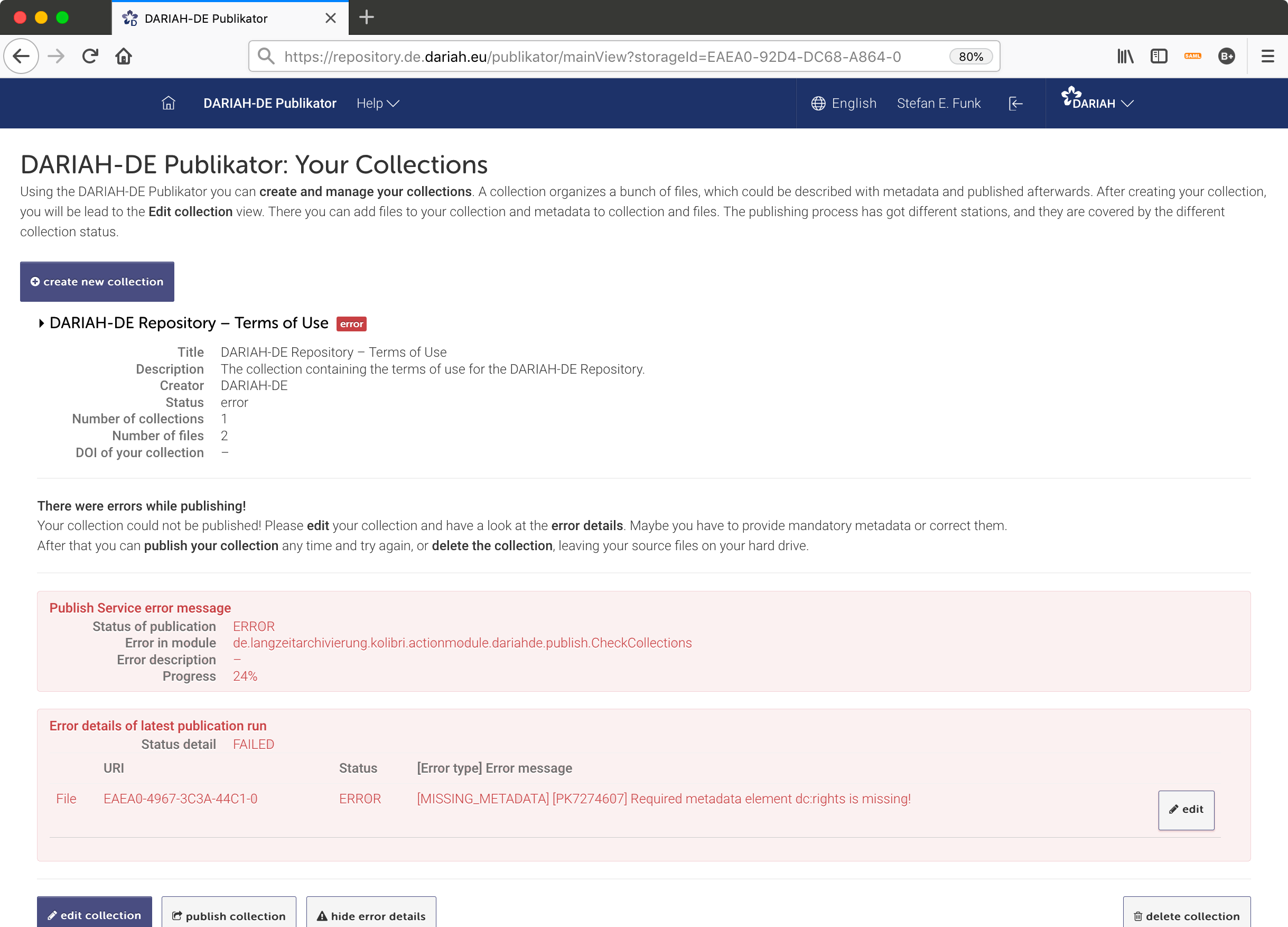The image size is (1288, 927).
Task: Go back with the browser back arrow
Action: [x=21, y=55]
